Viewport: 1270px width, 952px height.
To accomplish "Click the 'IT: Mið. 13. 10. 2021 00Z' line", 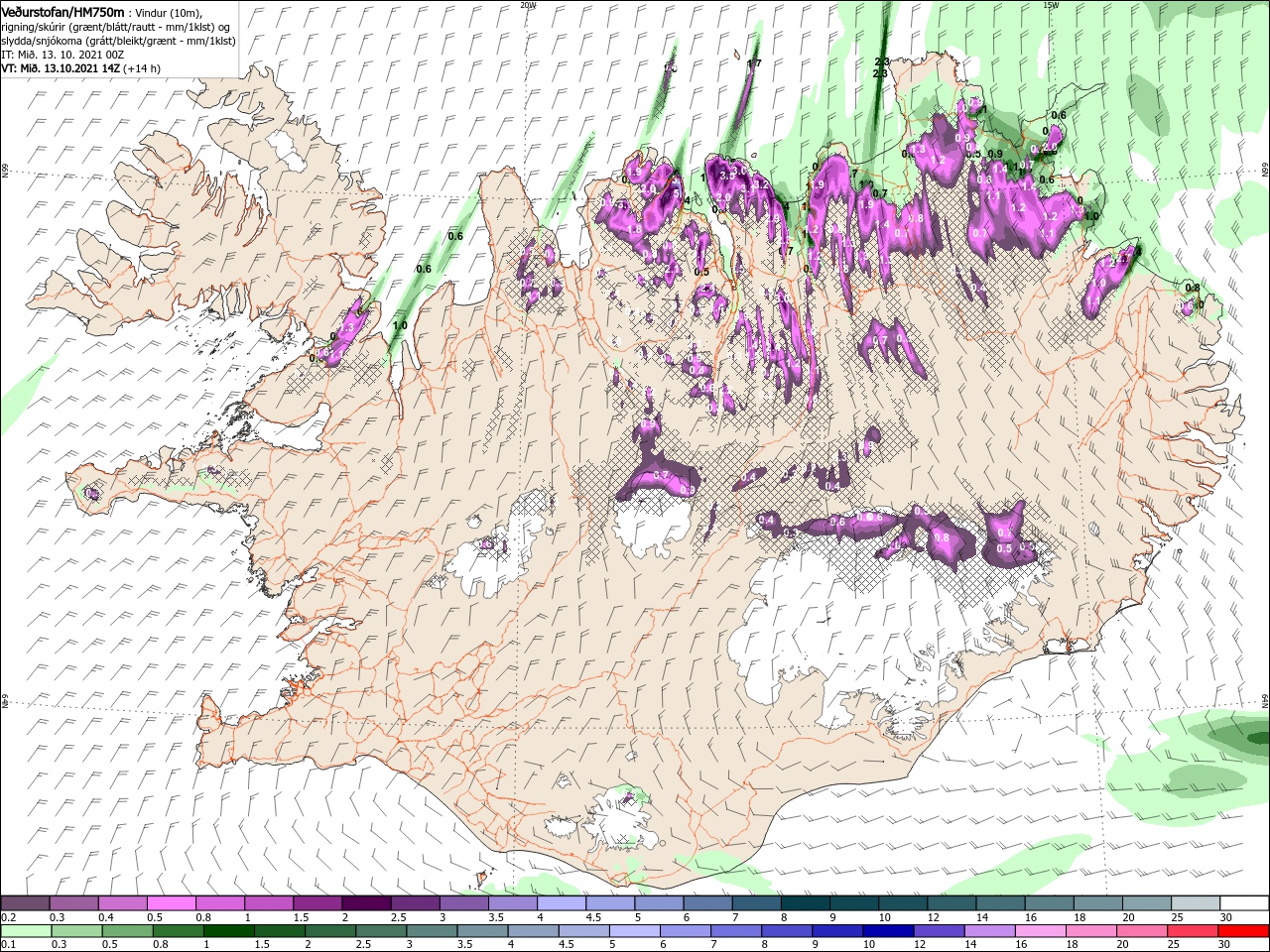I will 63,55.
